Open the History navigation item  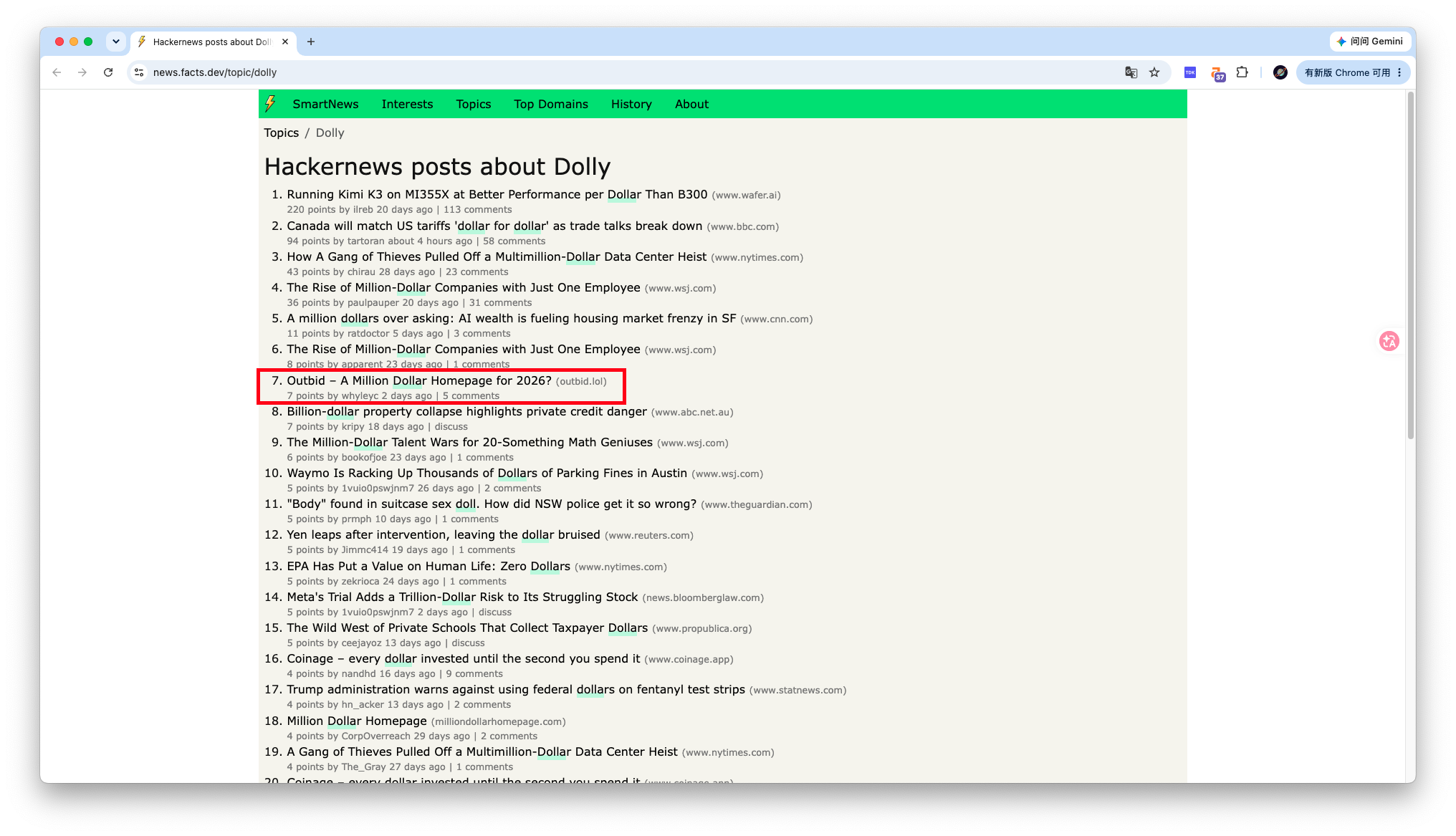[x=631, y=104]
